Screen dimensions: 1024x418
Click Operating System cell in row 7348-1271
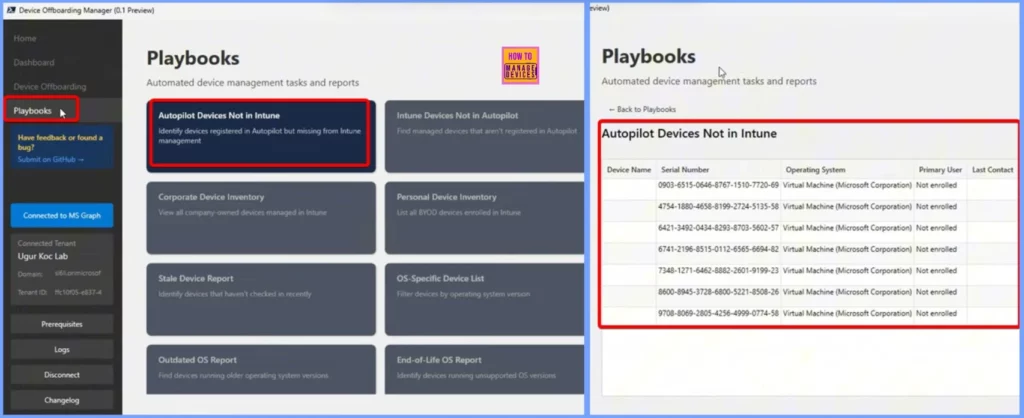847,271
